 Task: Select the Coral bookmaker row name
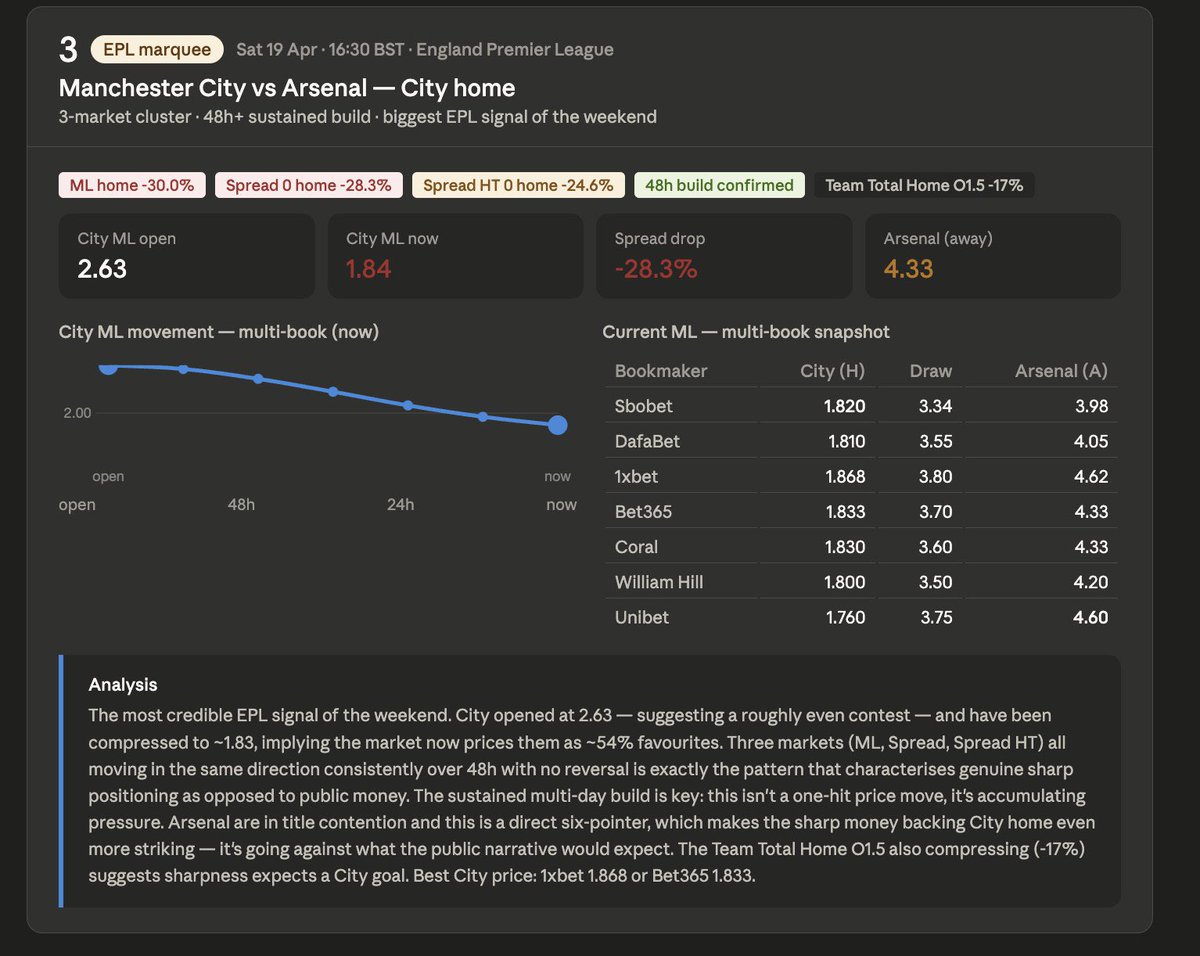(x=636, y=547)
